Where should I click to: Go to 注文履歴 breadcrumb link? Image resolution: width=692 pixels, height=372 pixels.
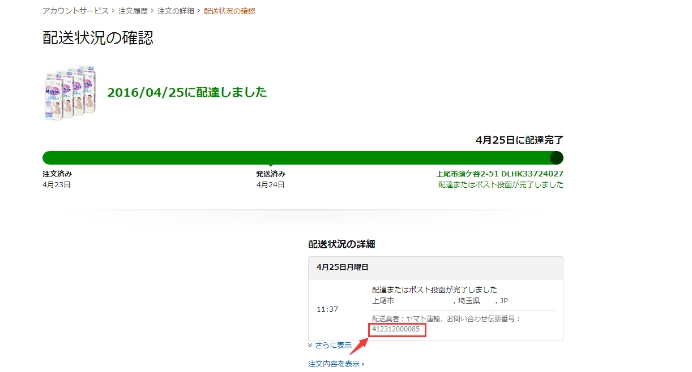133,11
